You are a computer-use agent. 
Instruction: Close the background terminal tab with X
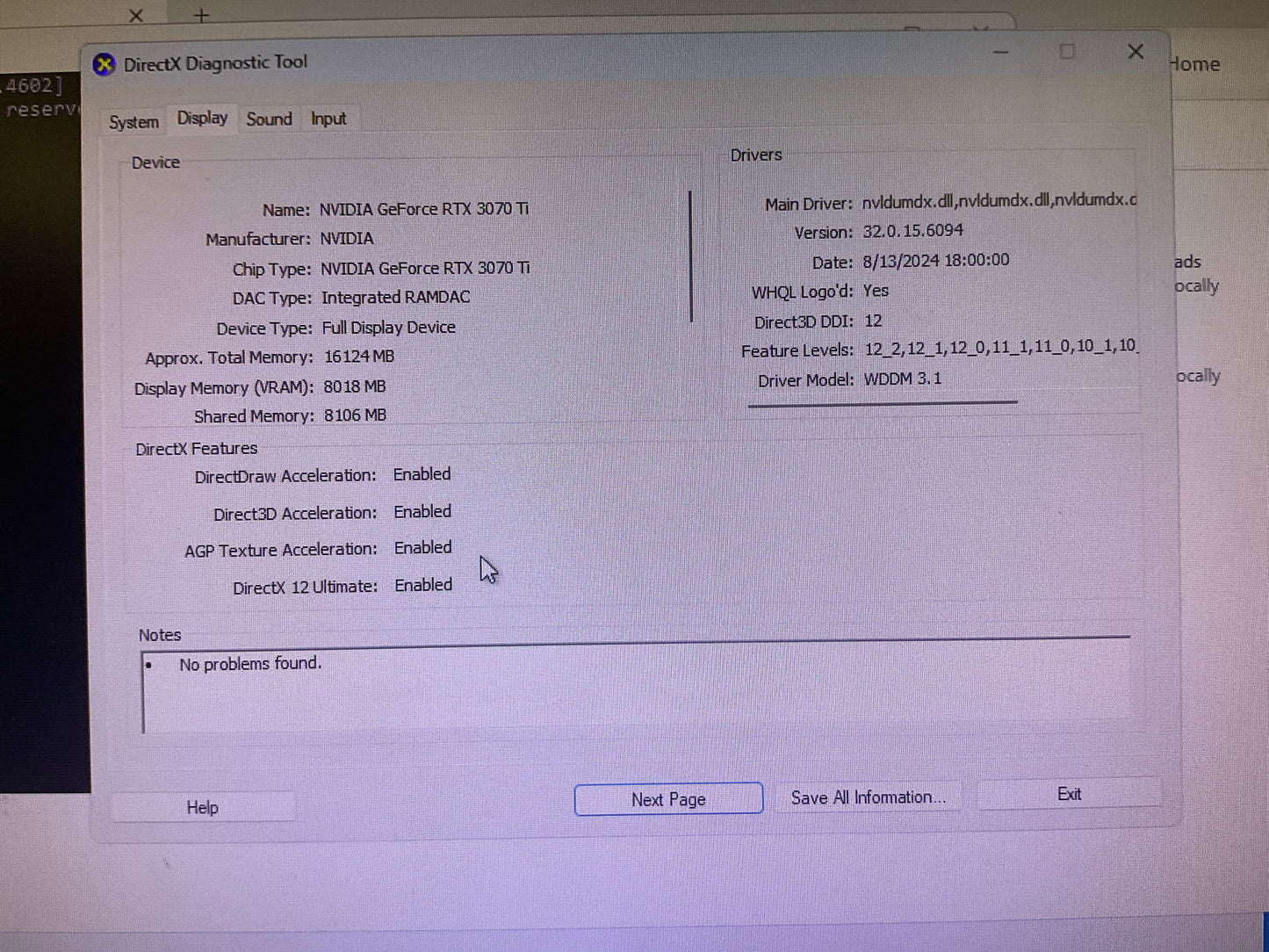135,16
